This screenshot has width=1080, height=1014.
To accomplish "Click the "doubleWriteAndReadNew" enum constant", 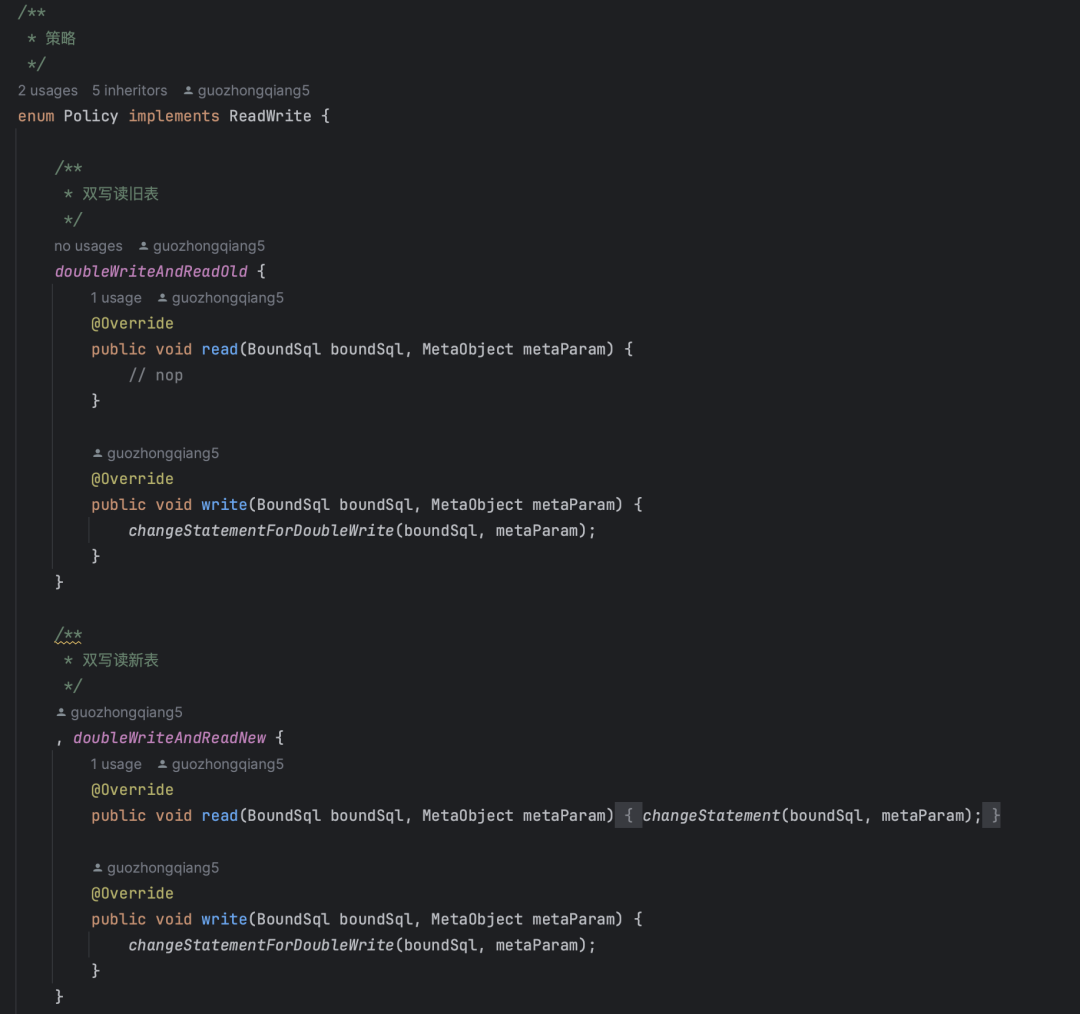I will (169, 738).
